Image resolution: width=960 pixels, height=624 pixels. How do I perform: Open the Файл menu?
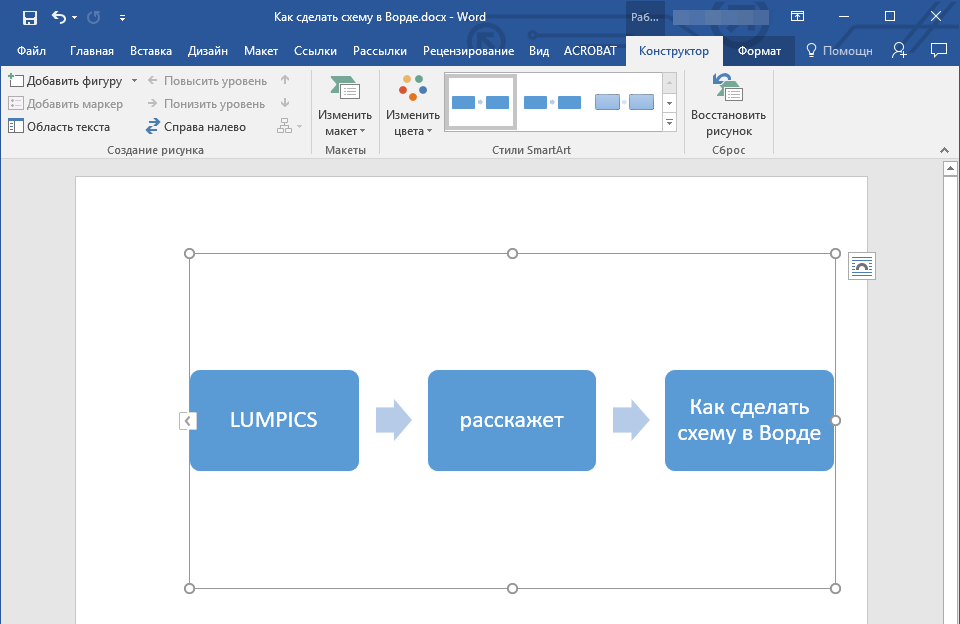pyautogui.click(x=31, y=51)
